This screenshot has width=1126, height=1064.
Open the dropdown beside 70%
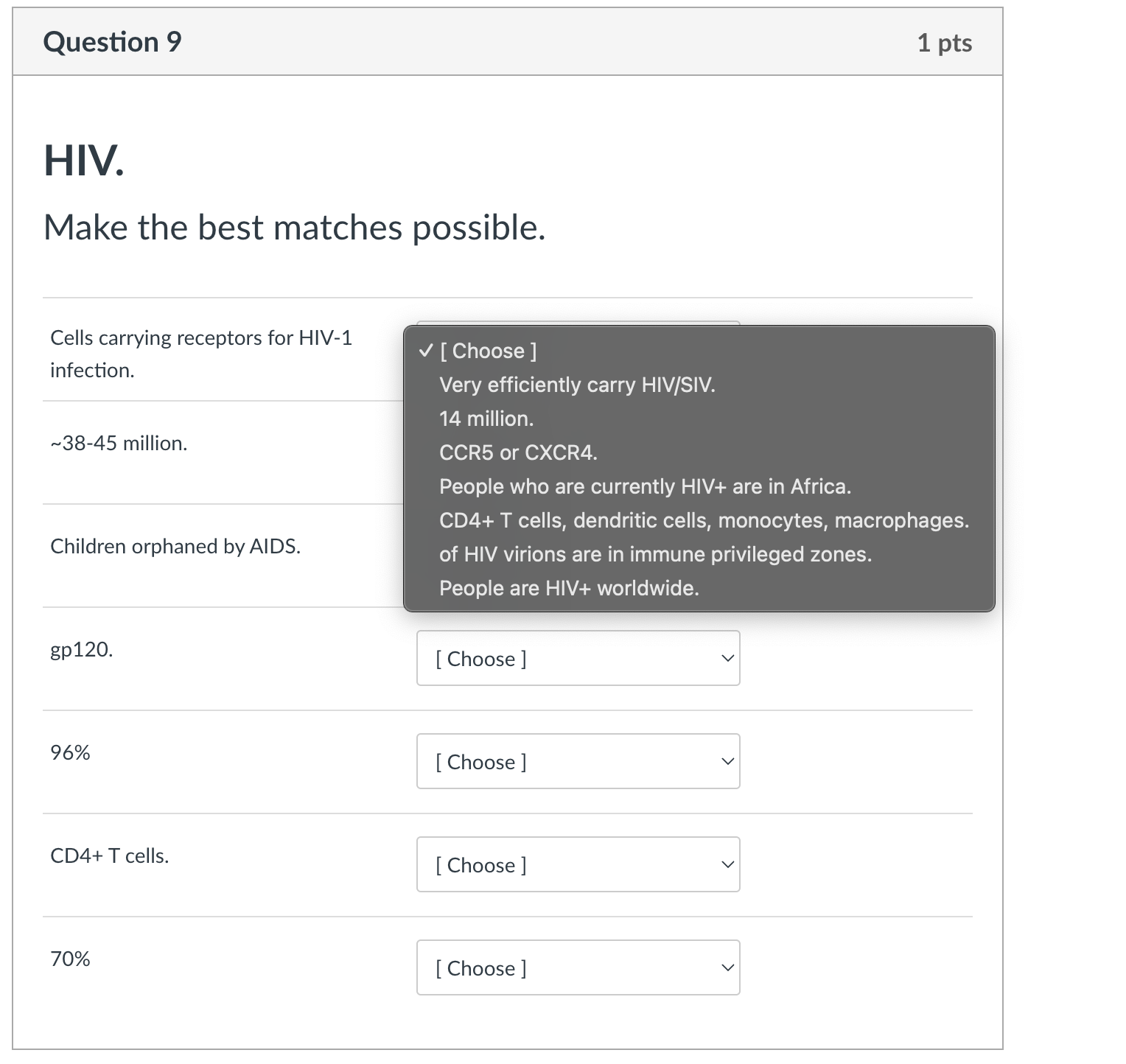pos(578,967)
